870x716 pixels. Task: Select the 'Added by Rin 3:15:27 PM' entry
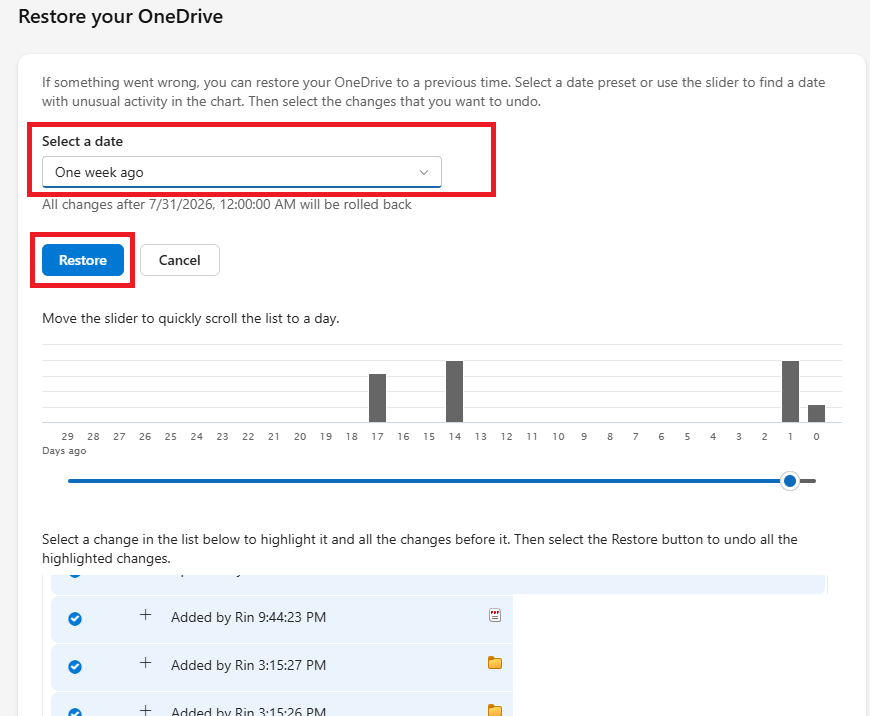pos(282,667)
